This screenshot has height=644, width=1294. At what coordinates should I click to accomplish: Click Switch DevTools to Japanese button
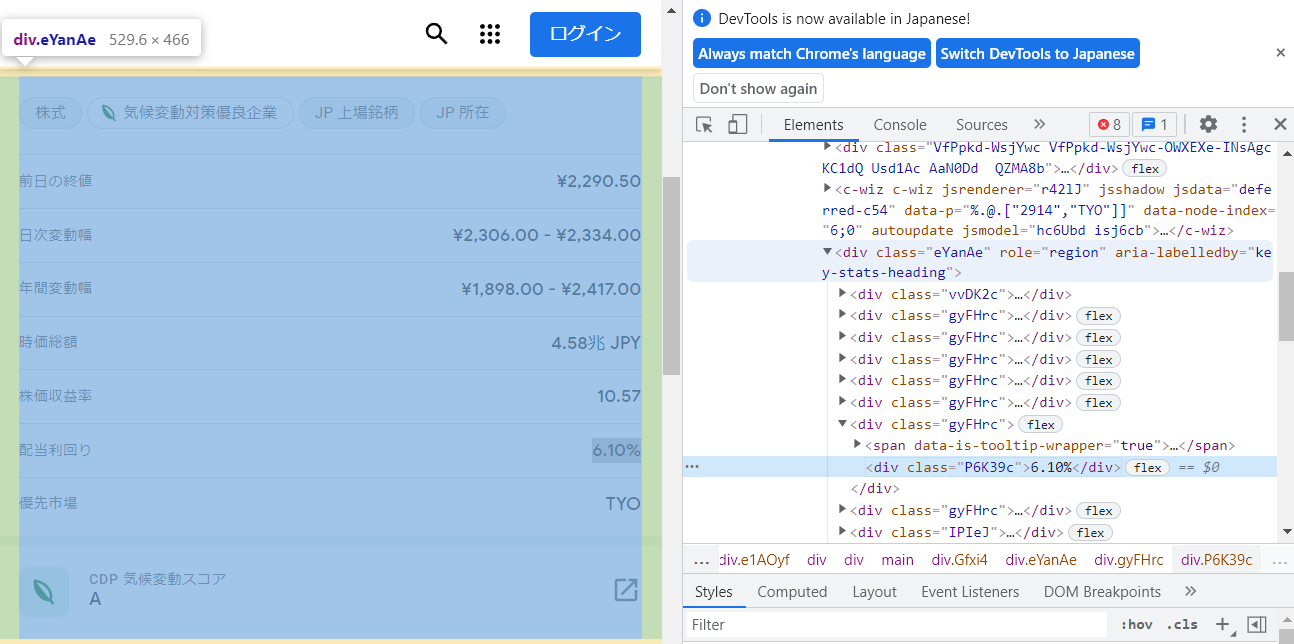point(1038,54)
